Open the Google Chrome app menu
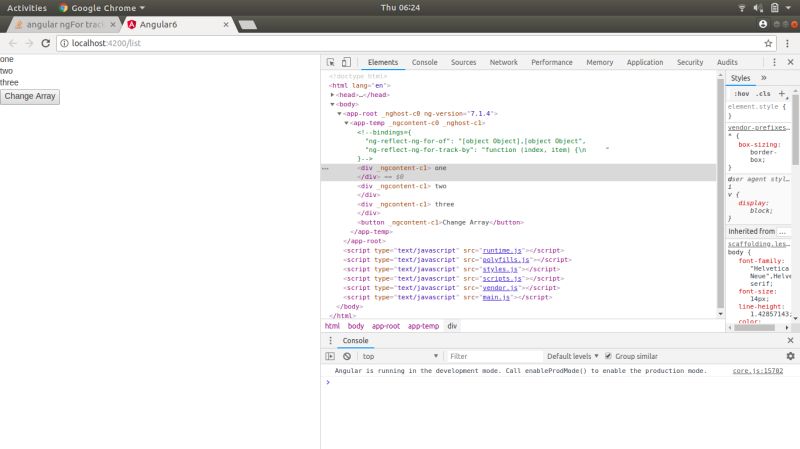Screen dimensions: 800x449 click(x=102, y=8)
